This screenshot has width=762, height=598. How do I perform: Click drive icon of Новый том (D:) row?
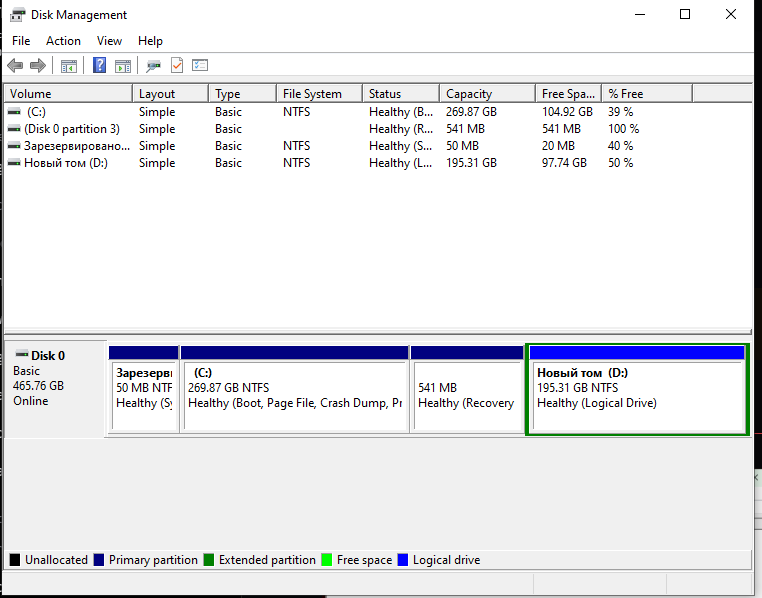click(x=14, y=163)
